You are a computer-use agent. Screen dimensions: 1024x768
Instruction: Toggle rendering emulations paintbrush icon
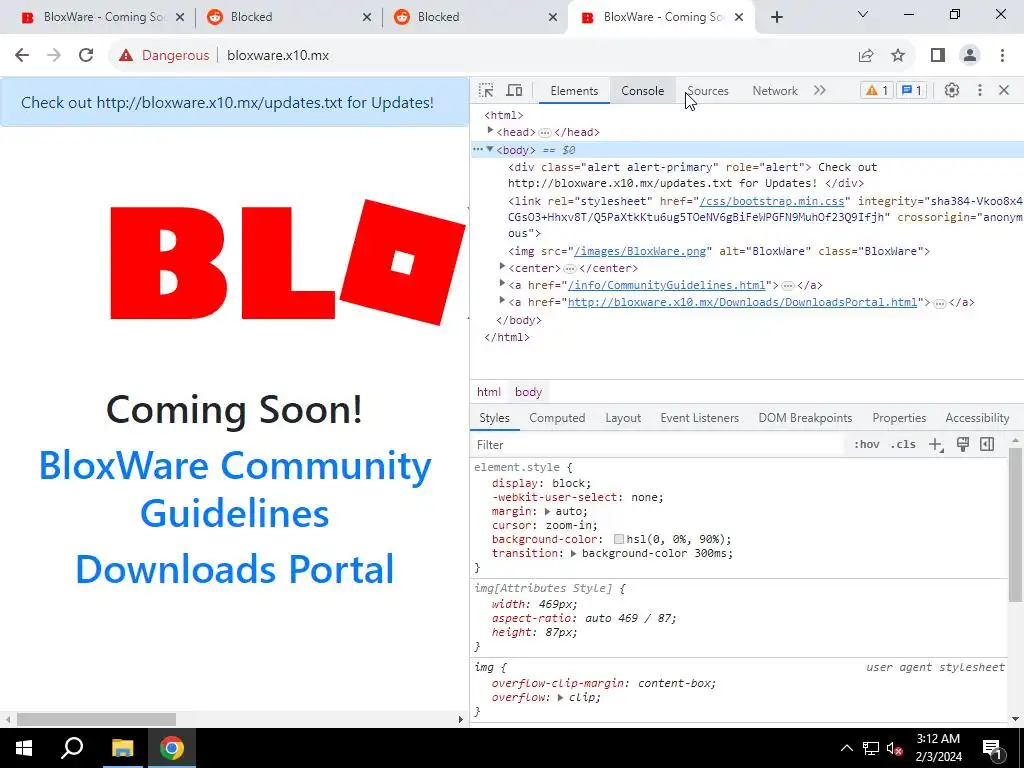[962, 445]
